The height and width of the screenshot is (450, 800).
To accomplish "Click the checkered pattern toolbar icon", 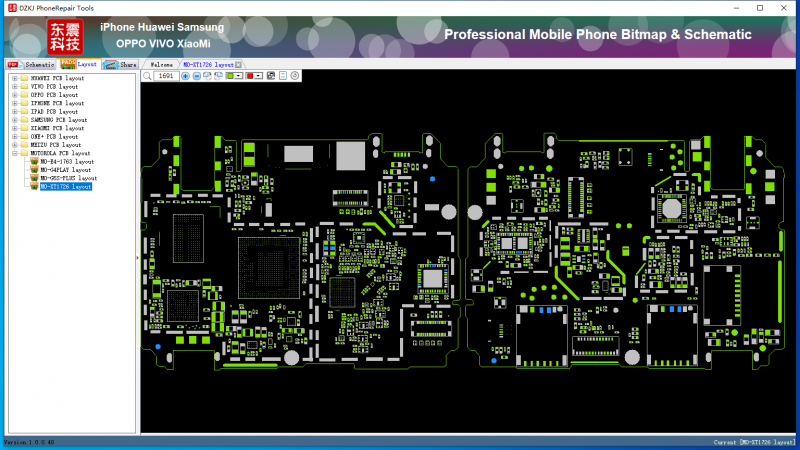I will click(x=272, y=76).
